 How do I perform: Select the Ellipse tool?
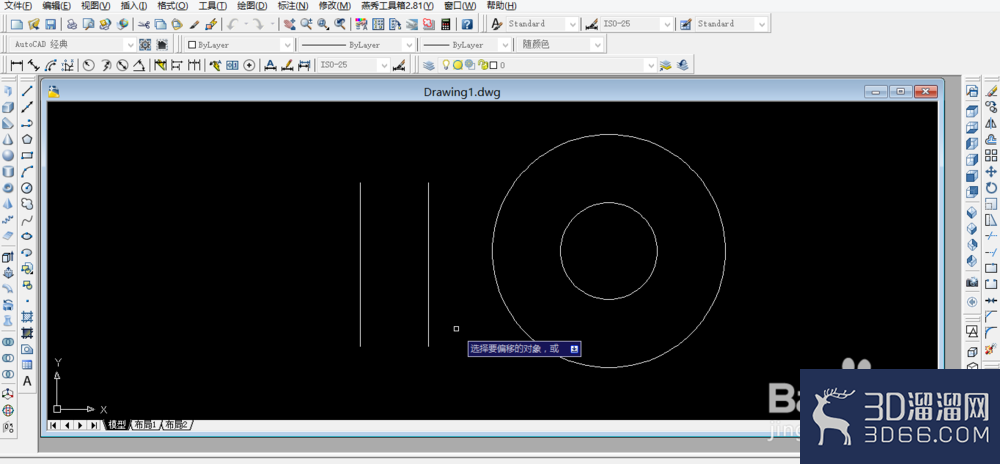click(x=27, y=236)
